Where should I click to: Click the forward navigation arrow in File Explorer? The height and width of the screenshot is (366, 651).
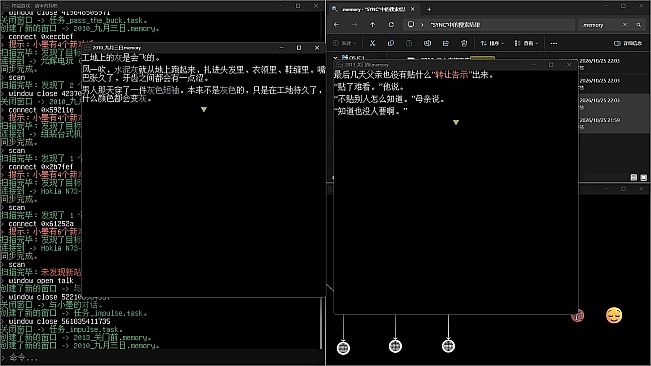coord(355,25)
